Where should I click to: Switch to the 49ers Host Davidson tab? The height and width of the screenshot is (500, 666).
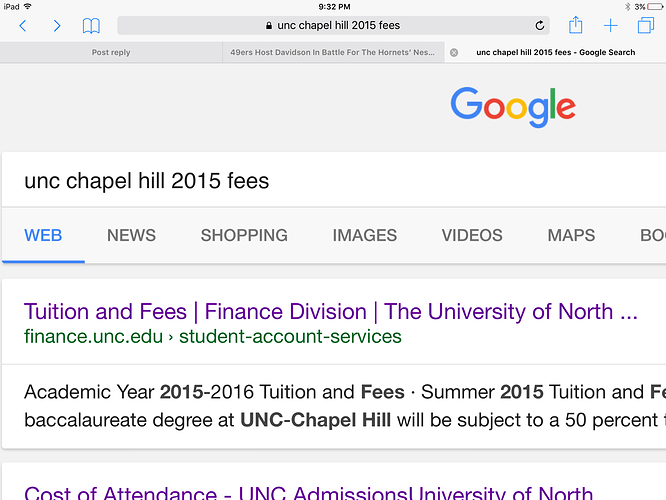tap(333, 52)
